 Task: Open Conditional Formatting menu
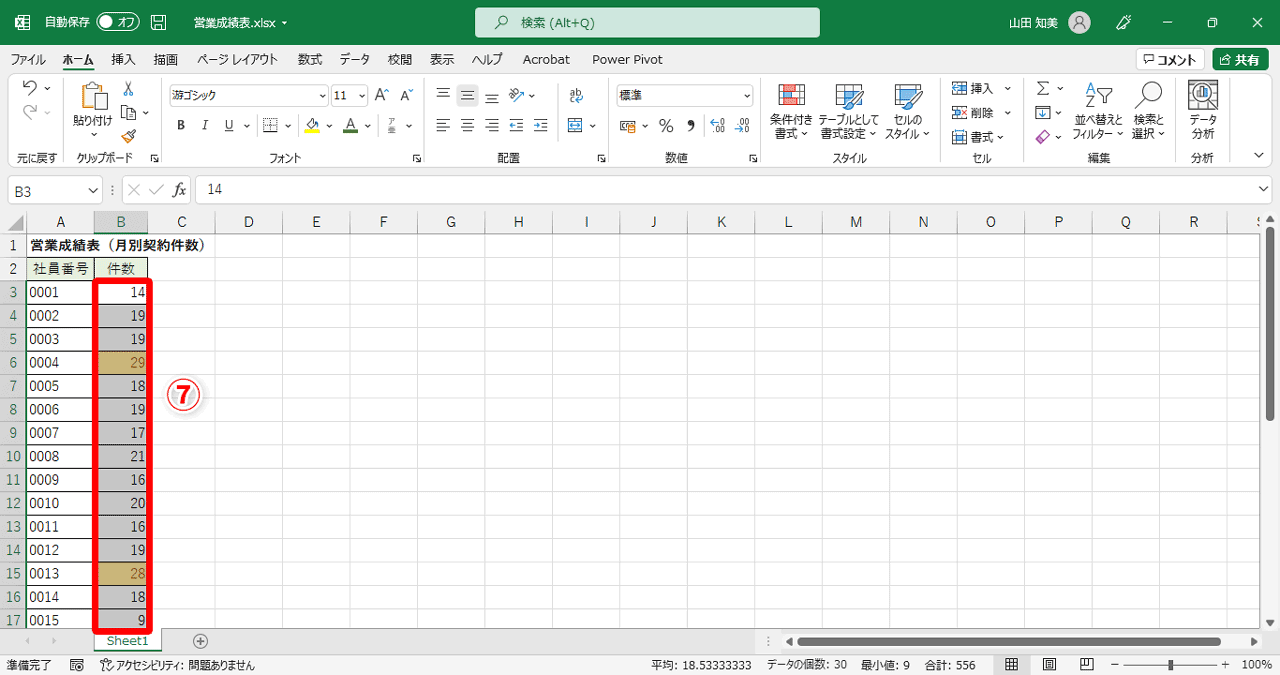pos(791,111)
